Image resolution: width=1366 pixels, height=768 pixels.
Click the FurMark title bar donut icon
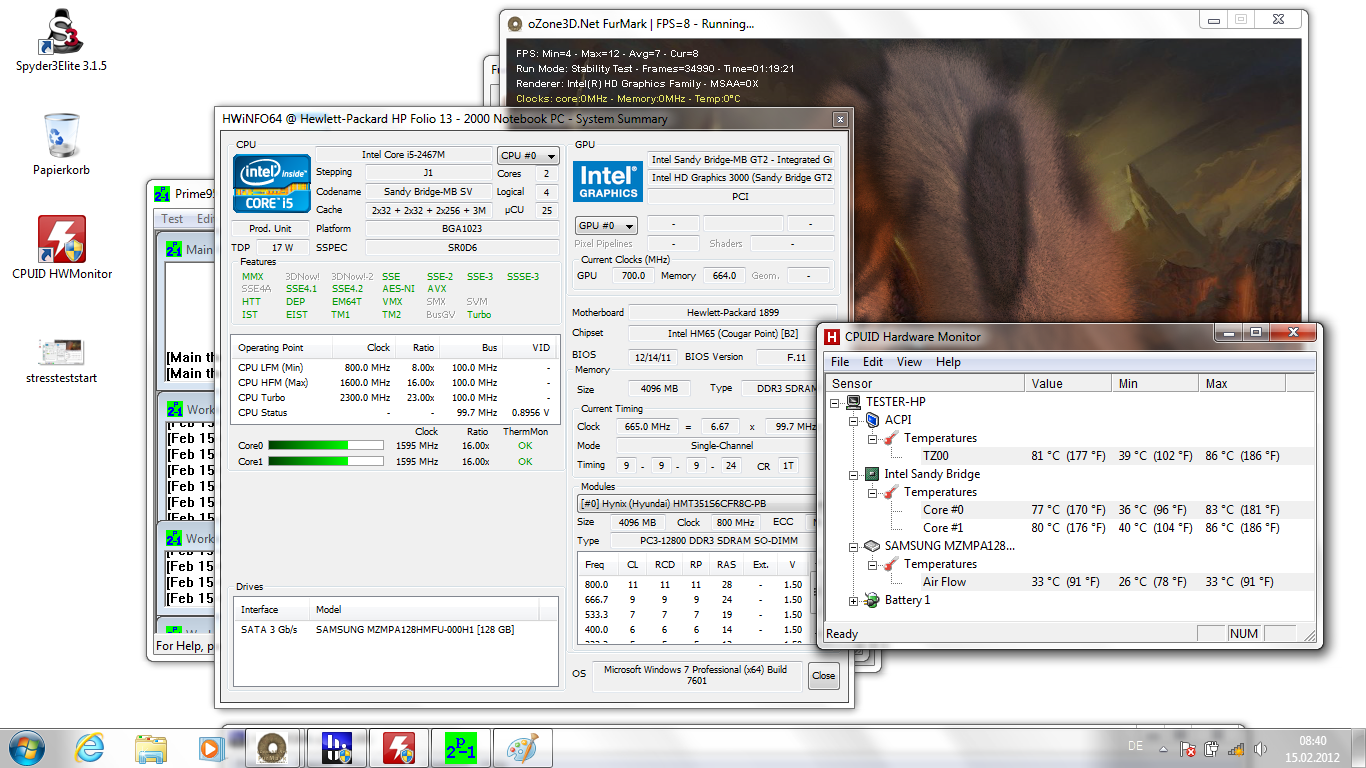coord(515,24)
